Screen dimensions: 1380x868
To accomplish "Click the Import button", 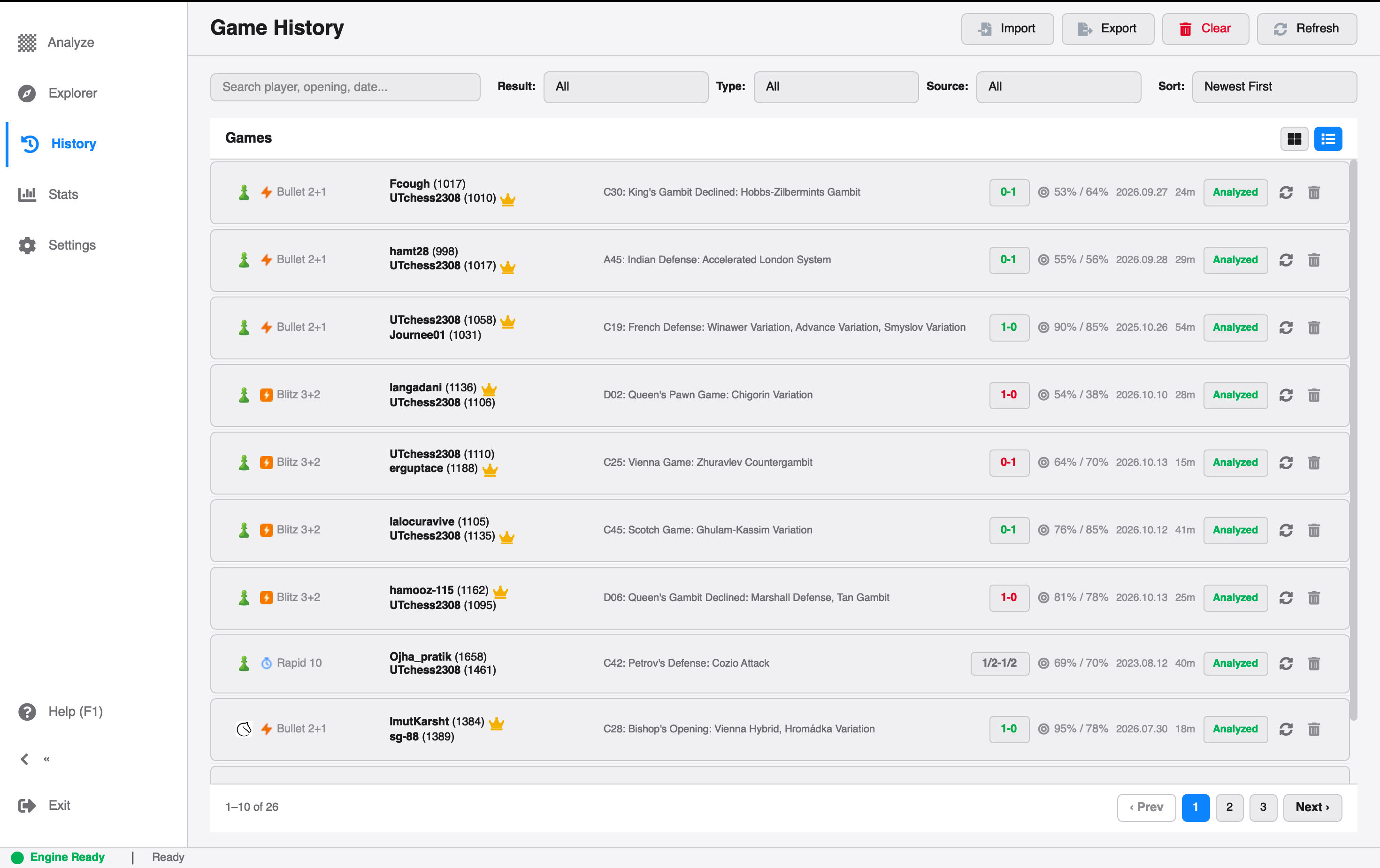I will [1007, 29].
